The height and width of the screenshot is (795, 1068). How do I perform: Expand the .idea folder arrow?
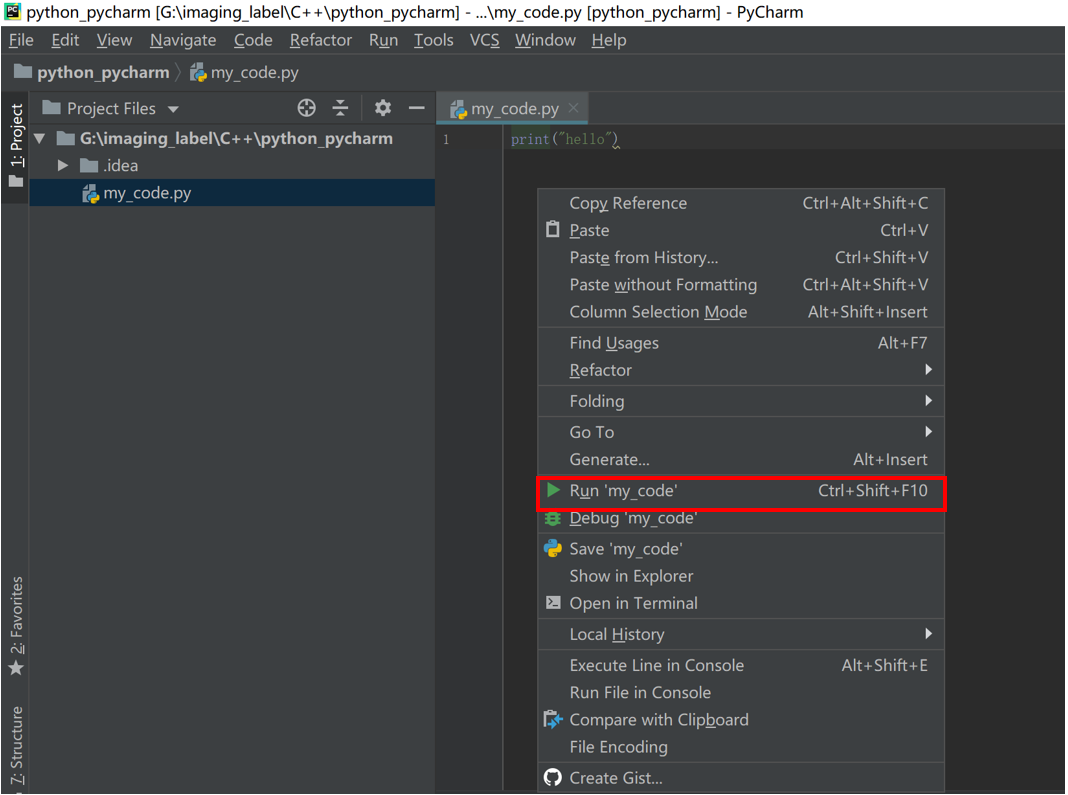[x=63, y=166]
